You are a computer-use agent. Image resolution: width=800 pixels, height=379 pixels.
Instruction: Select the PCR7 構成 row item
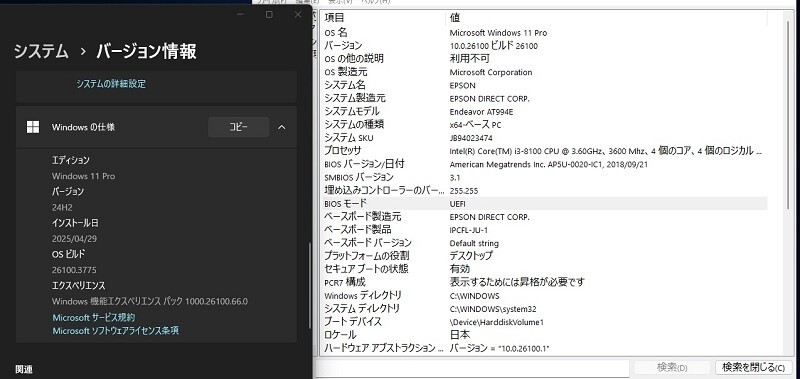[344, 282]
